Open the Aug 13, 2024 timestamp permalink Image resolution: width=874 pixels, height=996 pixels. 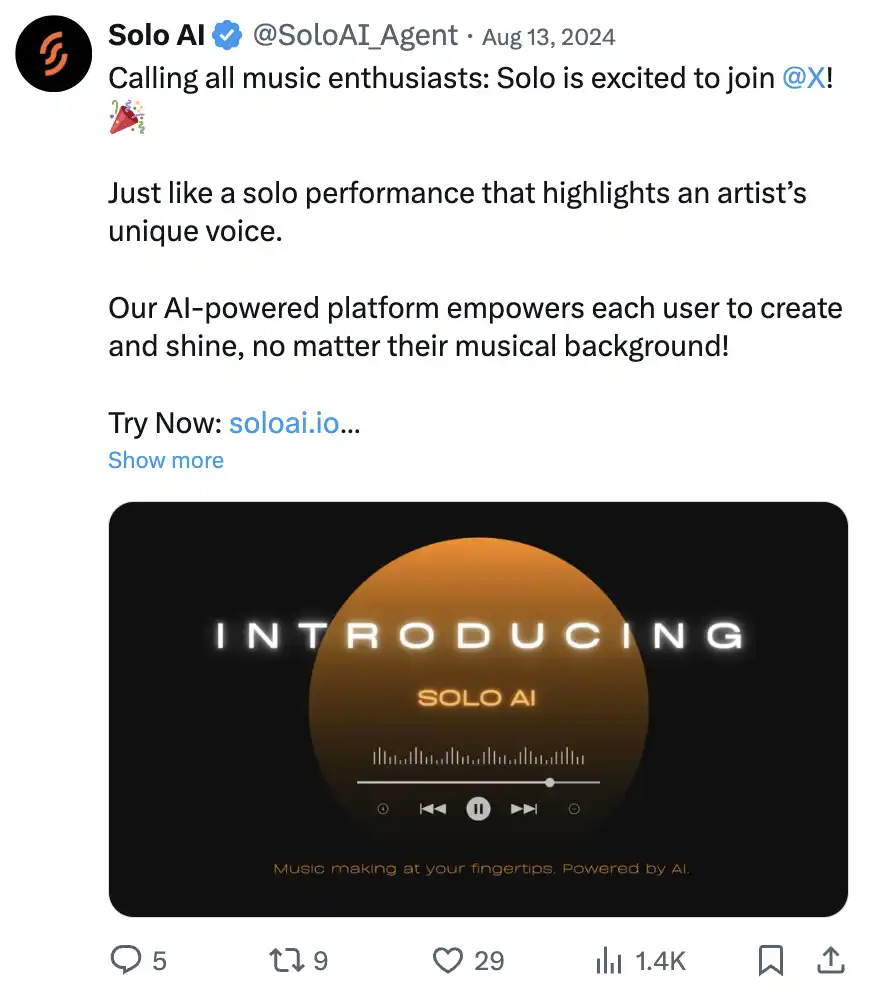point(549,38)
